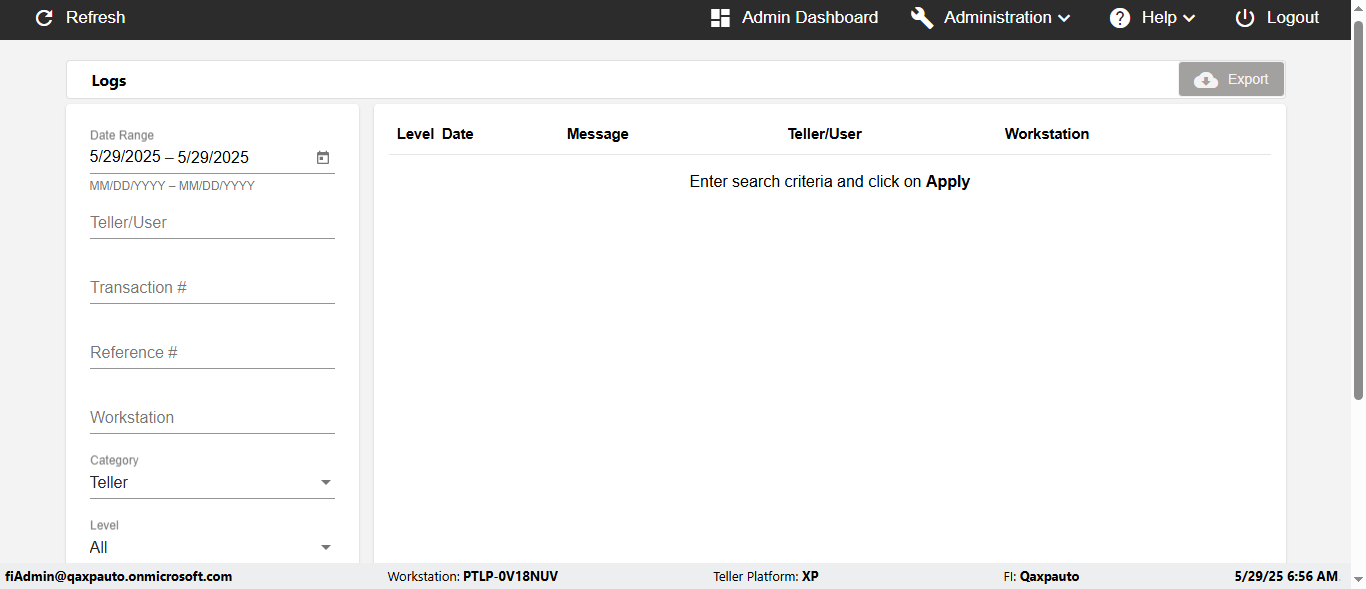The width and height of the screenshot is (1366, 589).
Task: Open the Category dropdown showing Teller
Action: [x=212, y=482]
